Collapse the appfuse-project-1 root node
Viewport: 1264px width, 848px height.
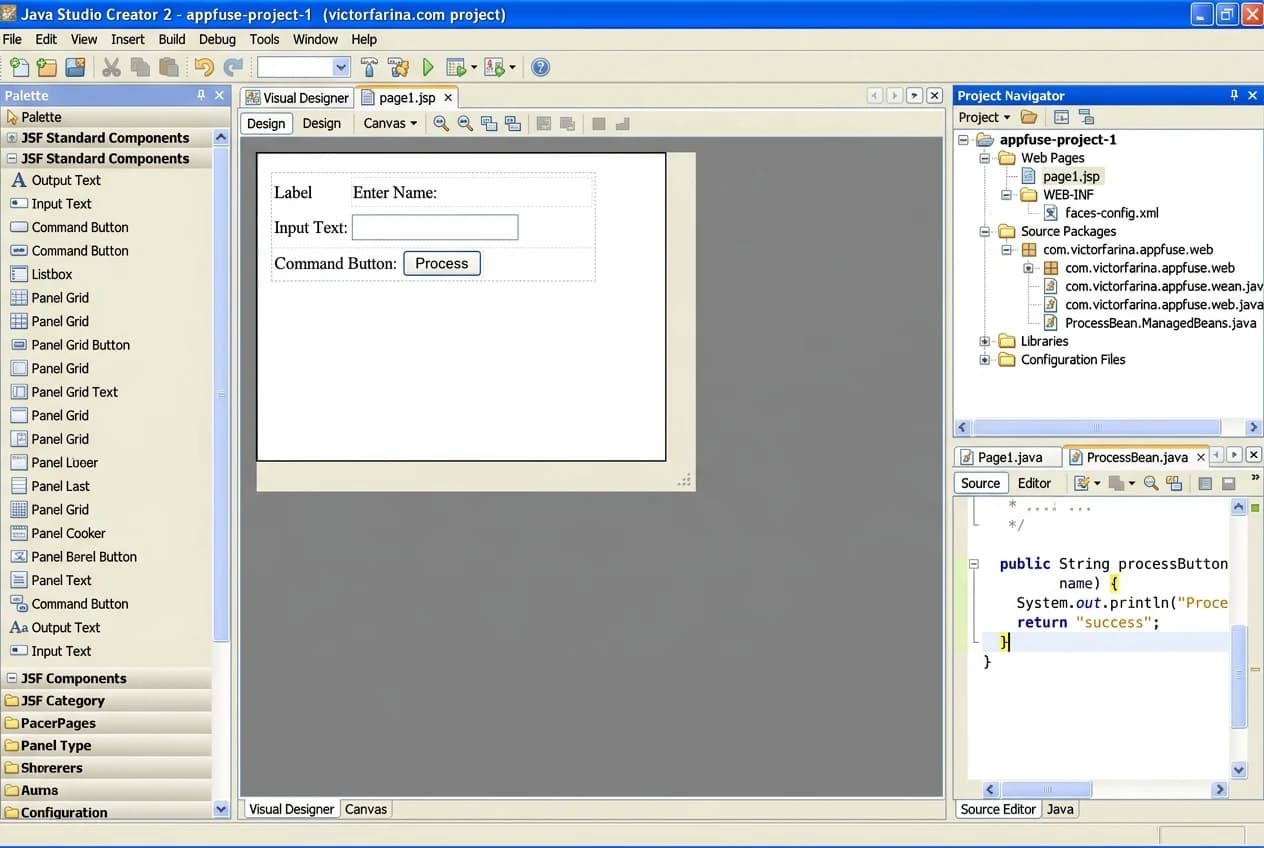click(x=963, y=140)
